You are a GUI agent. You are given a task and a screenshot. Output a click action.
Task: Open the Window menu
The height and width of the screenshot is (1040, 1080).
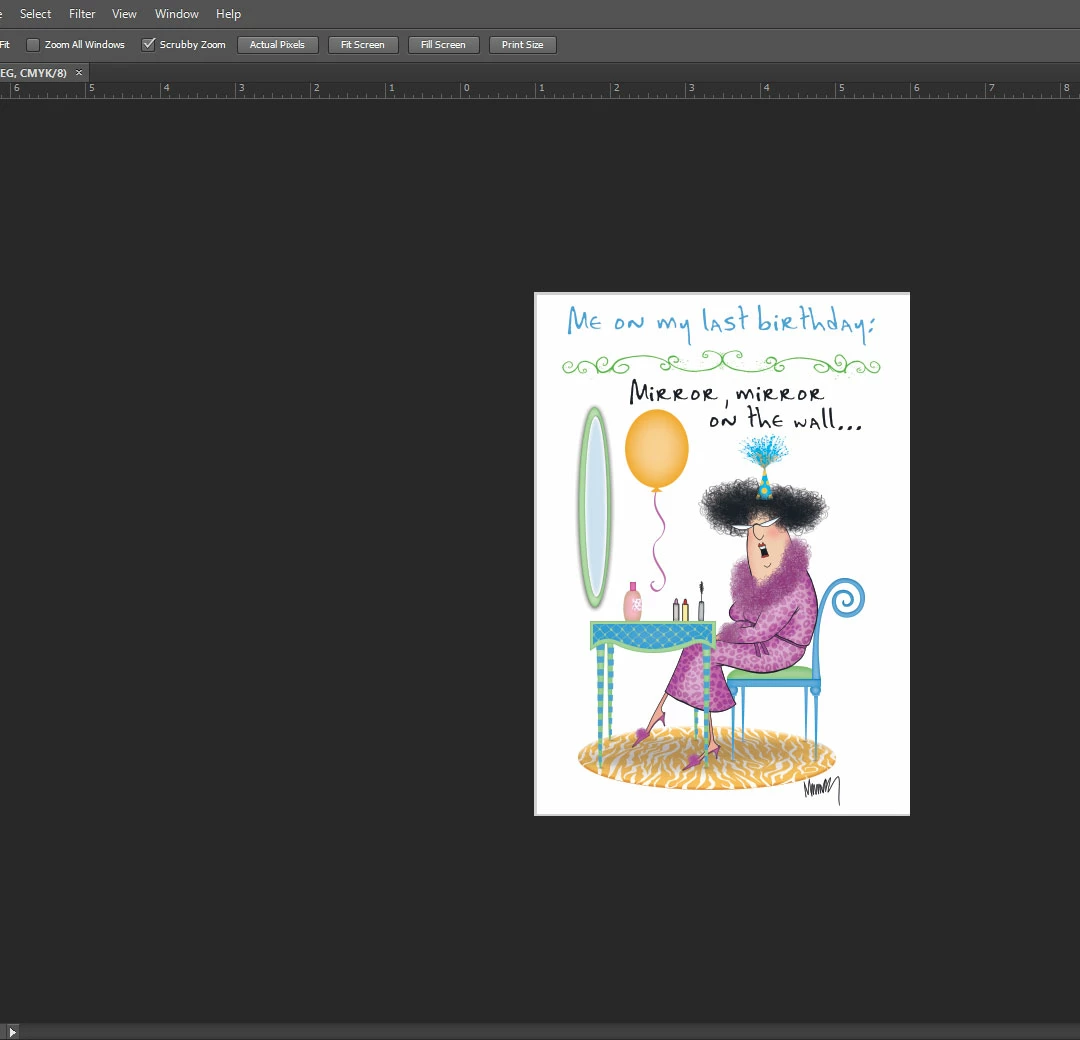click(176, 14)
